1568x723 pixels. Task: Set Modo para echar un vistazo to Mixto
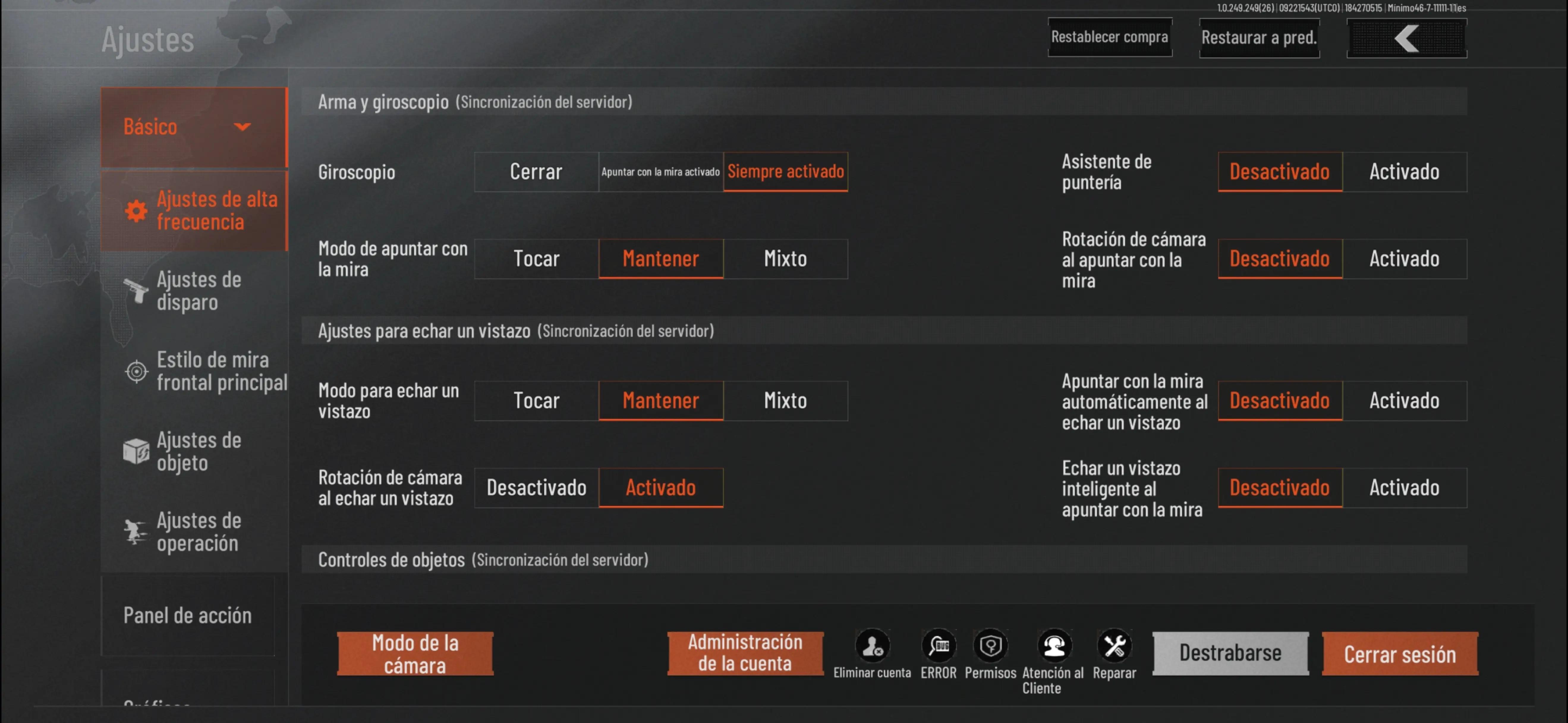pyautogui.click(x=786, y=401)
